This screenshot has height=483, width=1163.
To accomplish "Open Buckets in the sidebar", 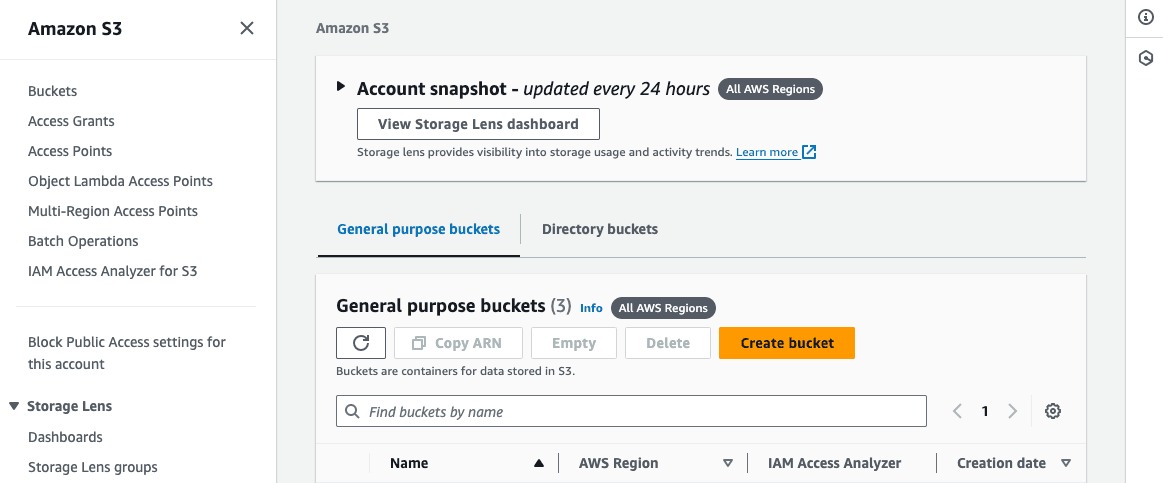I will tap(53, 91).
